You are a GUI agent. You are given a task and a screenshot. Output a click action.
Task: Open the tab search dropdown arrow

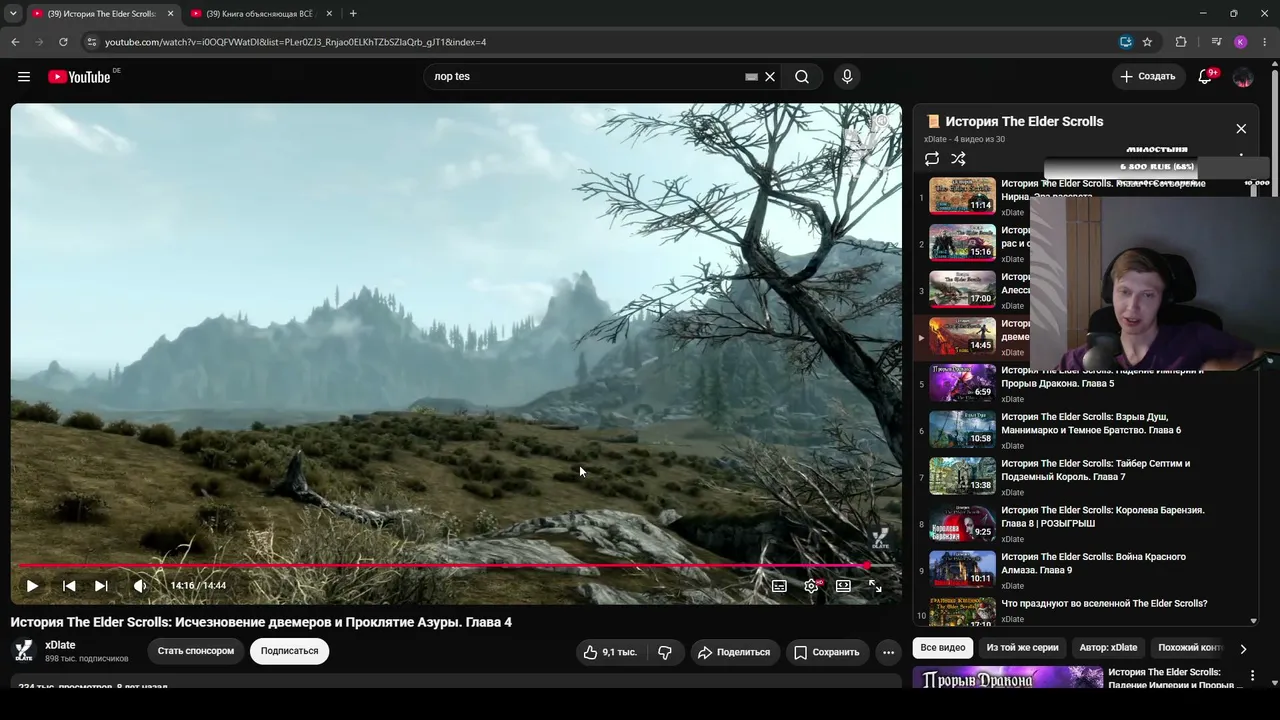pyautogui.click(x=13, y=14)
